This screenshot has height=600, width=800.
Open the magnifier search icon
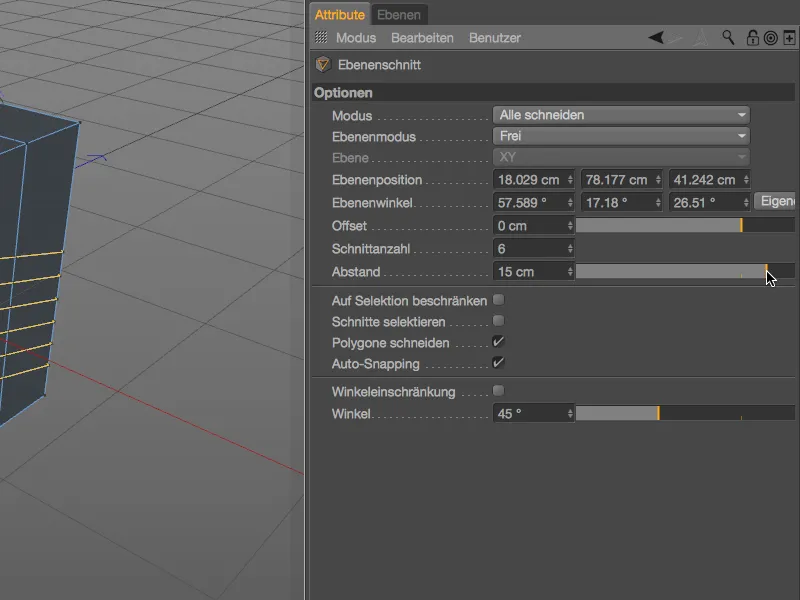729,38
